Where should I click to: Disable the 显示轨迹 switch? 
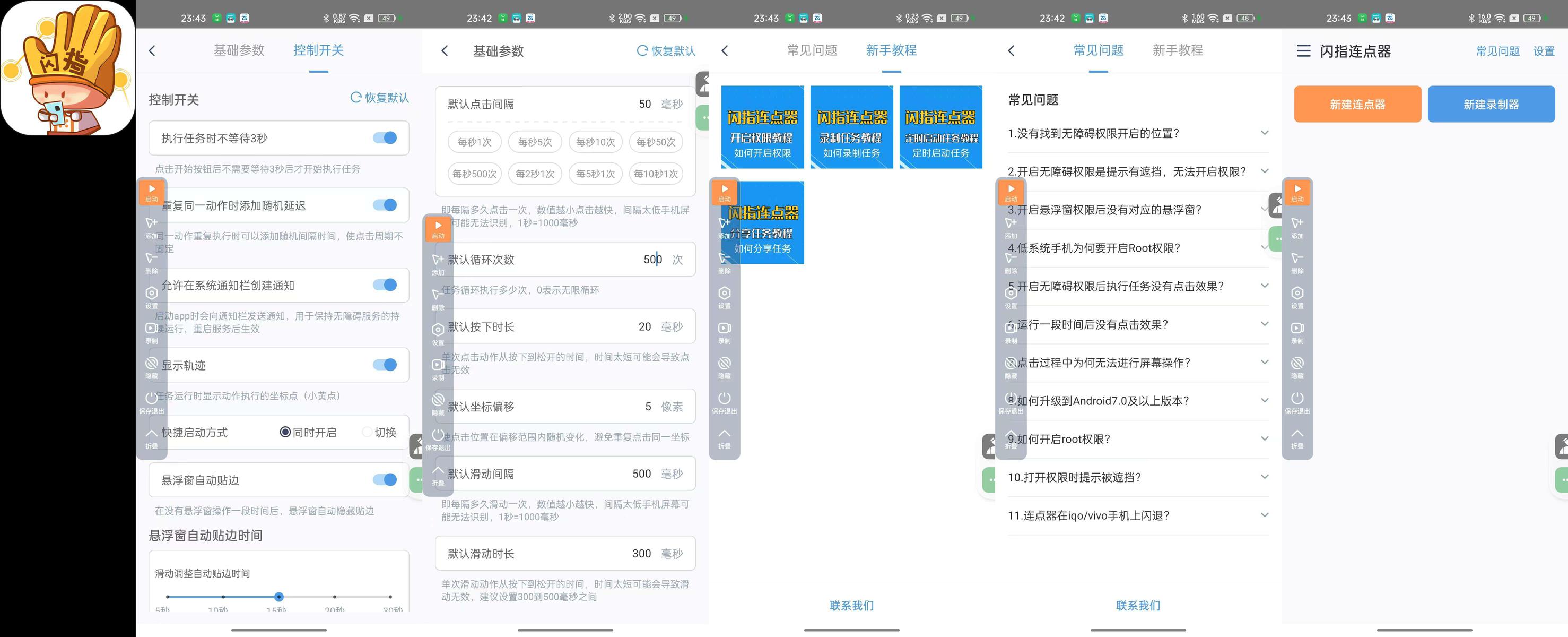coord(385,365)
